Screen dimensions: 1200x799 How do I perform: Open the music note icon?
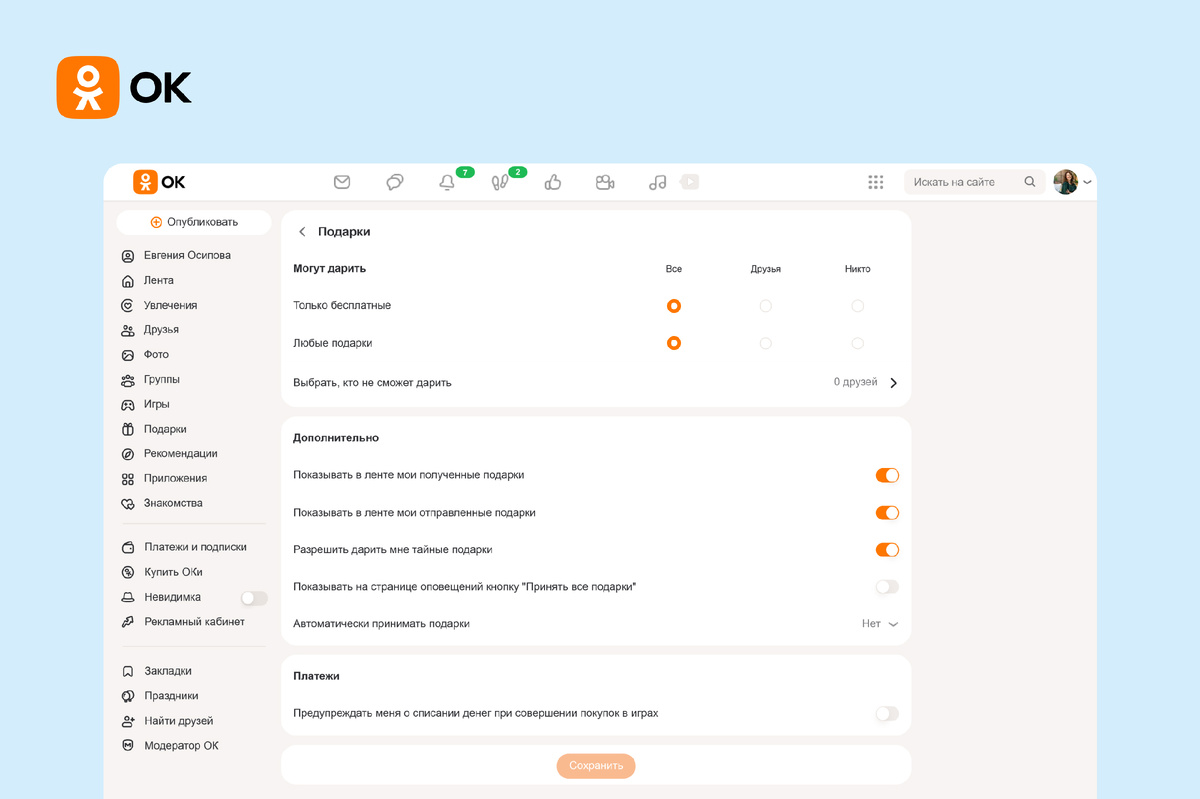coord(657,182)
